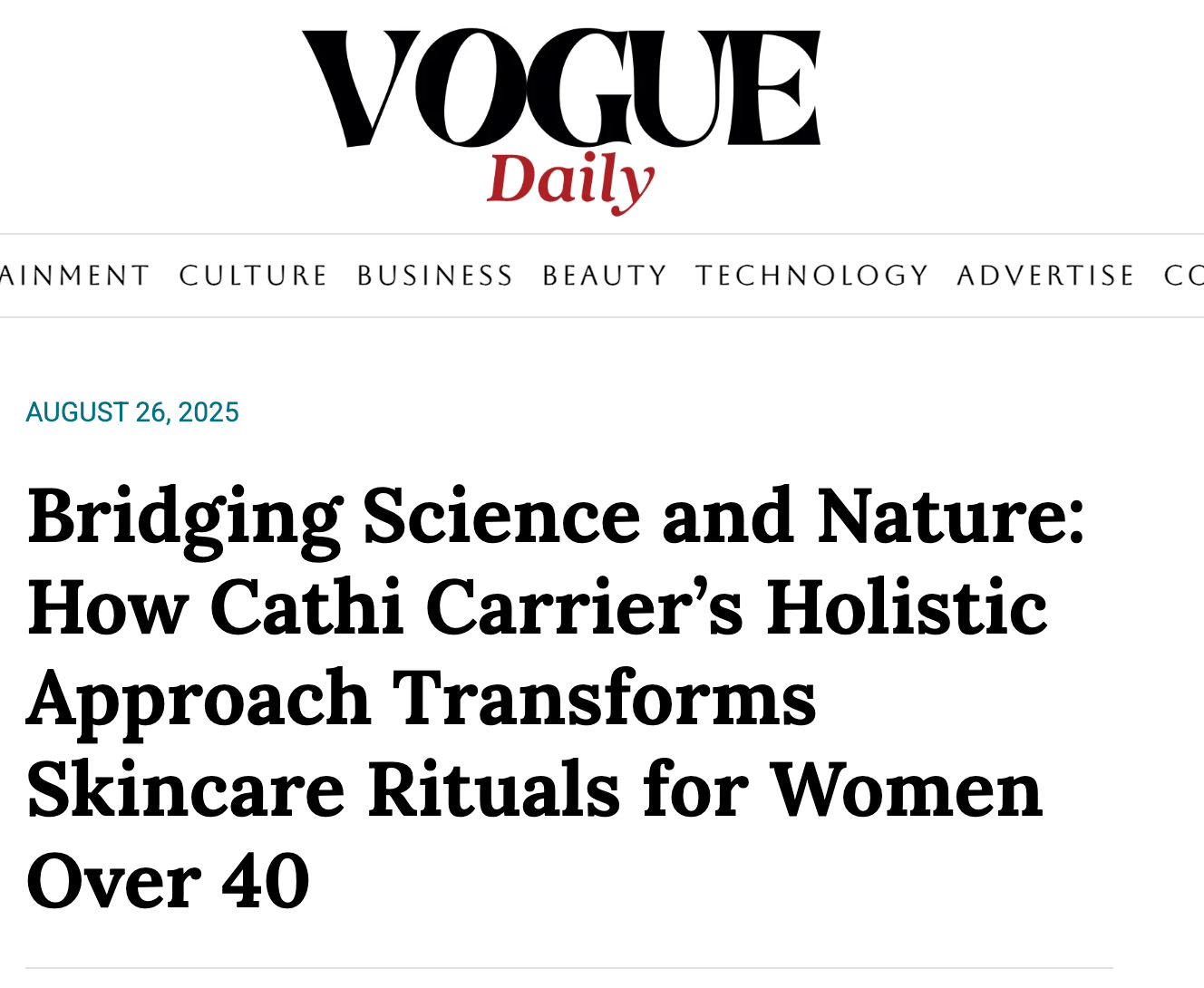Click the headline words Approach Transforms
The width and height of the screenshot is (1204, 988).
point(422,699)
